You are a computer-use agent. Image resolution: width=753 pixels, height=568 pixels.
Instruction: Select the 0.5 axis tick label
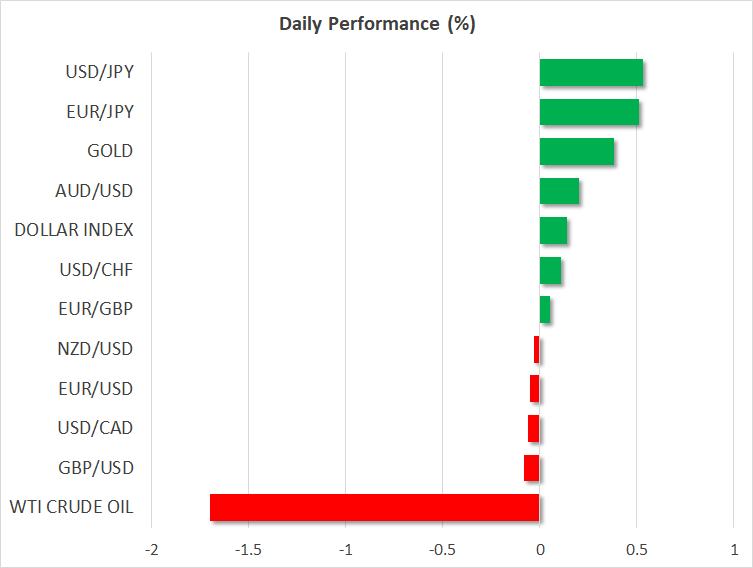(x=636, y=549)
